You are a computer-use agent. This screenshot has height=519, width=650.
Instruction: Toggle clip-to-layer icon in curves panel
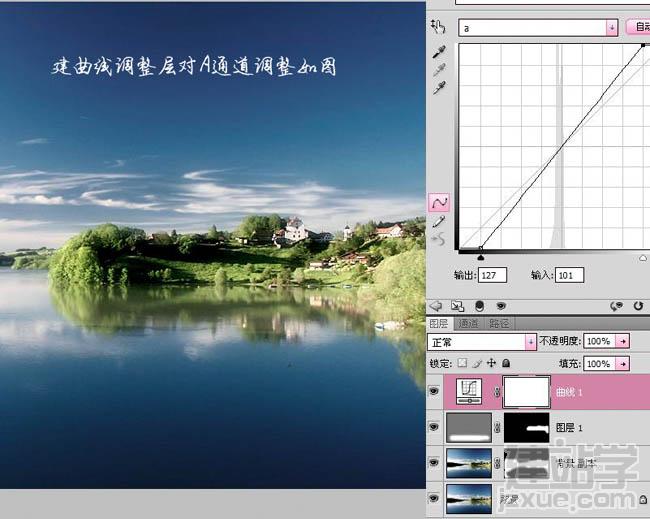pyautogui.click(x=480, y=306)
